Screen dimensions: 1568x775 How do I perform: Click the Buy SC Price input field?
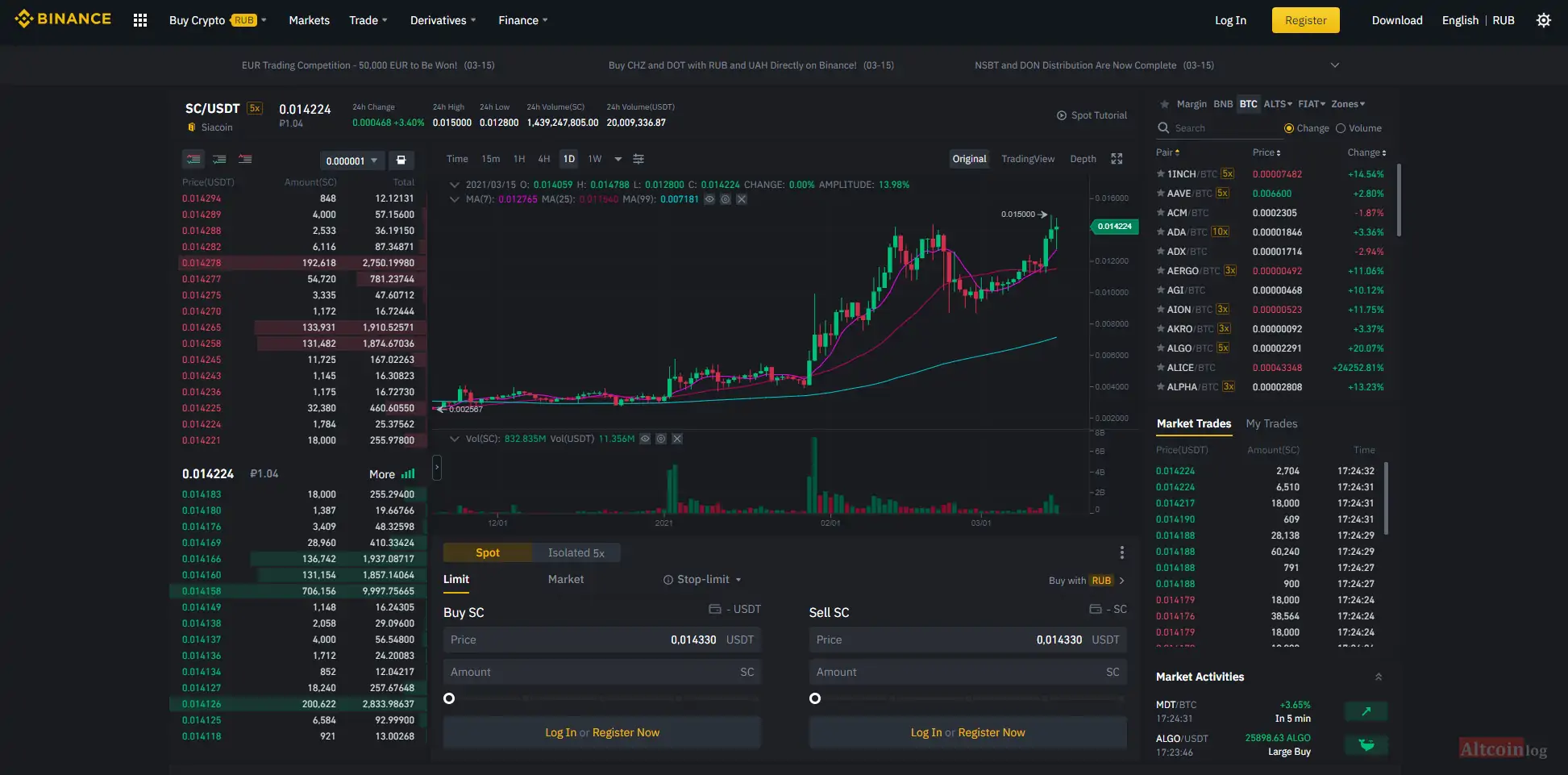pyautogui.click(x=601, y=640)
